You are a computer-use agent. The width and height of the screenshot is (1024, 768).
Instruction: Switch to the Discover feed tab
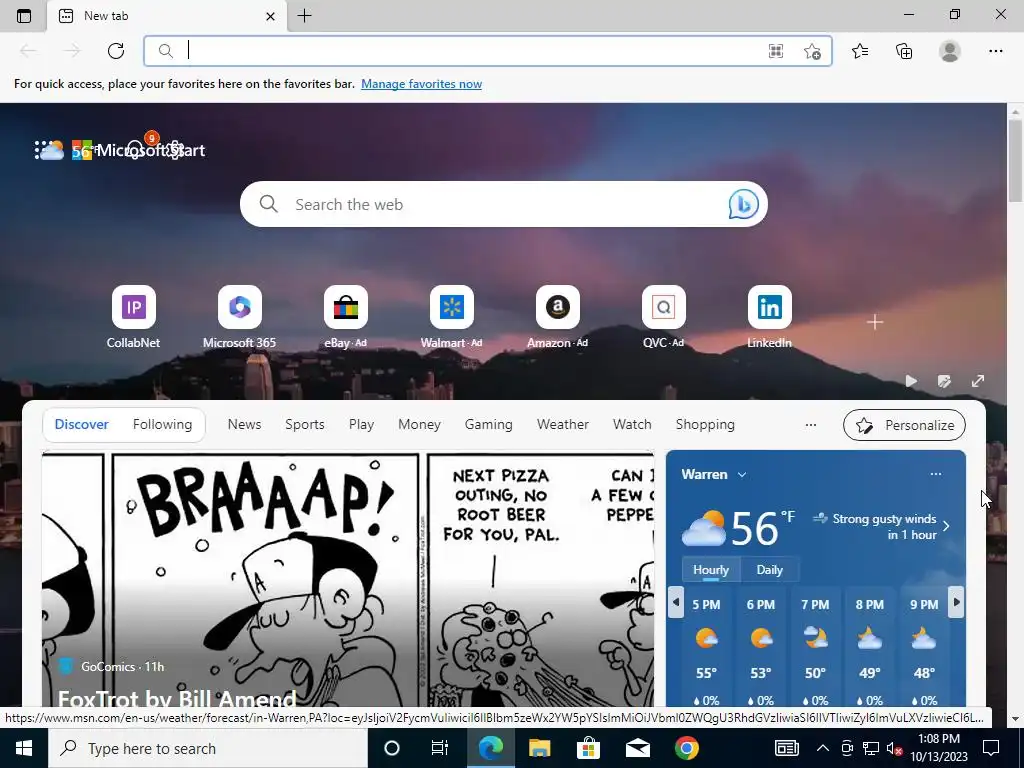[82, 424]
